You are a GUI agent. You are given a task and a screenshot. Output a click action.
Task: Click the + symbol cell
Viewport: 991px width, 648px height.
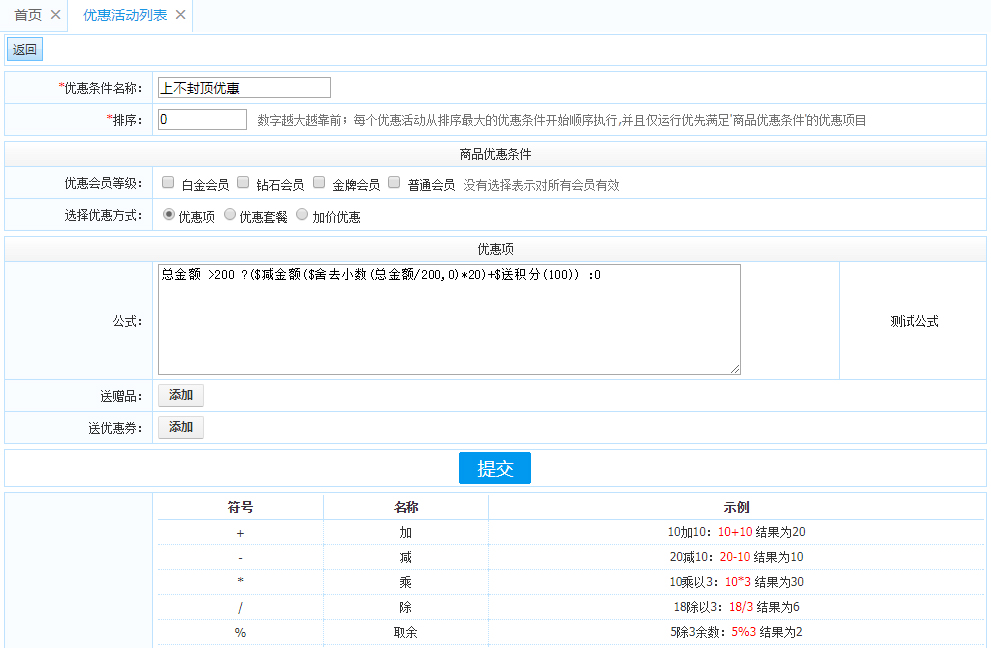click(x=240, y=533)
